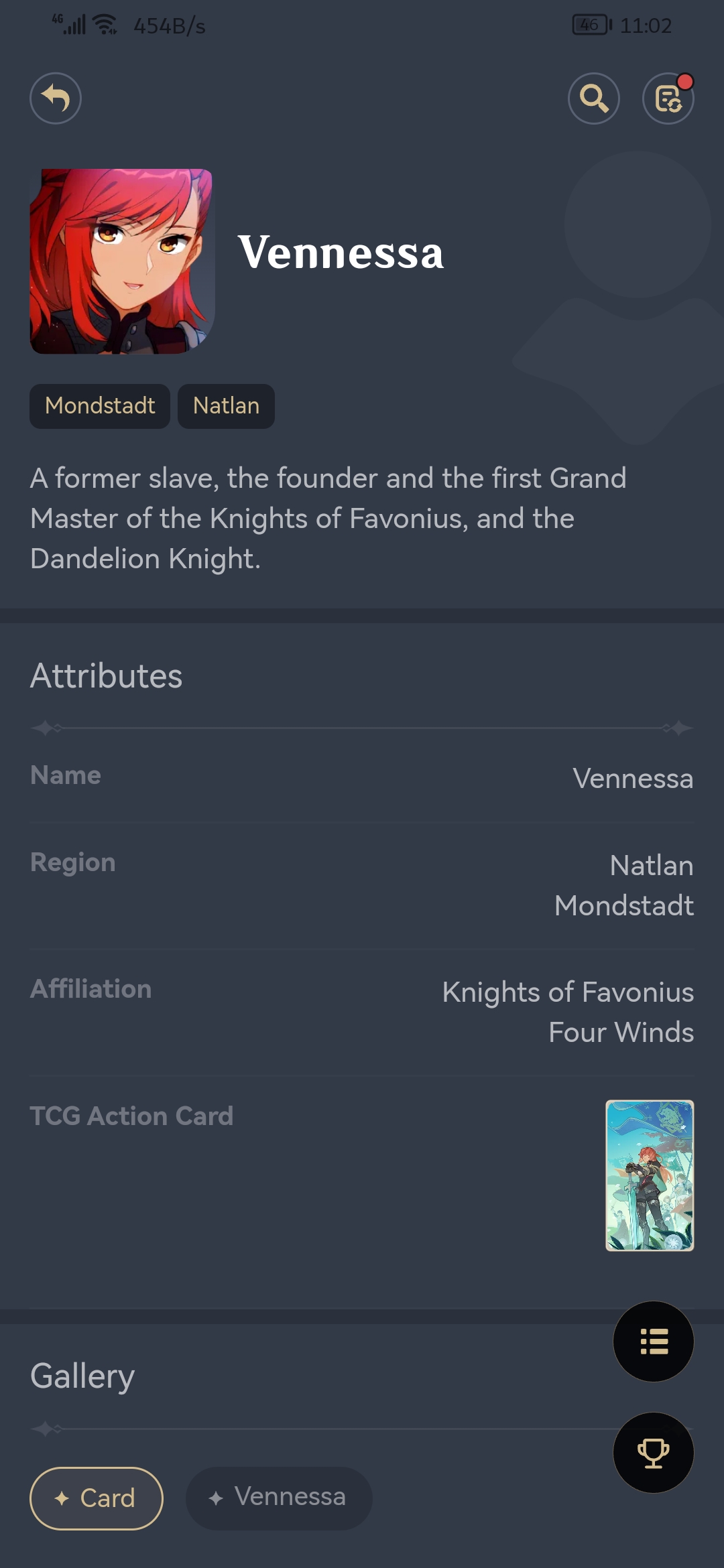Open the notes icon with red dot

tap(668, 99)
